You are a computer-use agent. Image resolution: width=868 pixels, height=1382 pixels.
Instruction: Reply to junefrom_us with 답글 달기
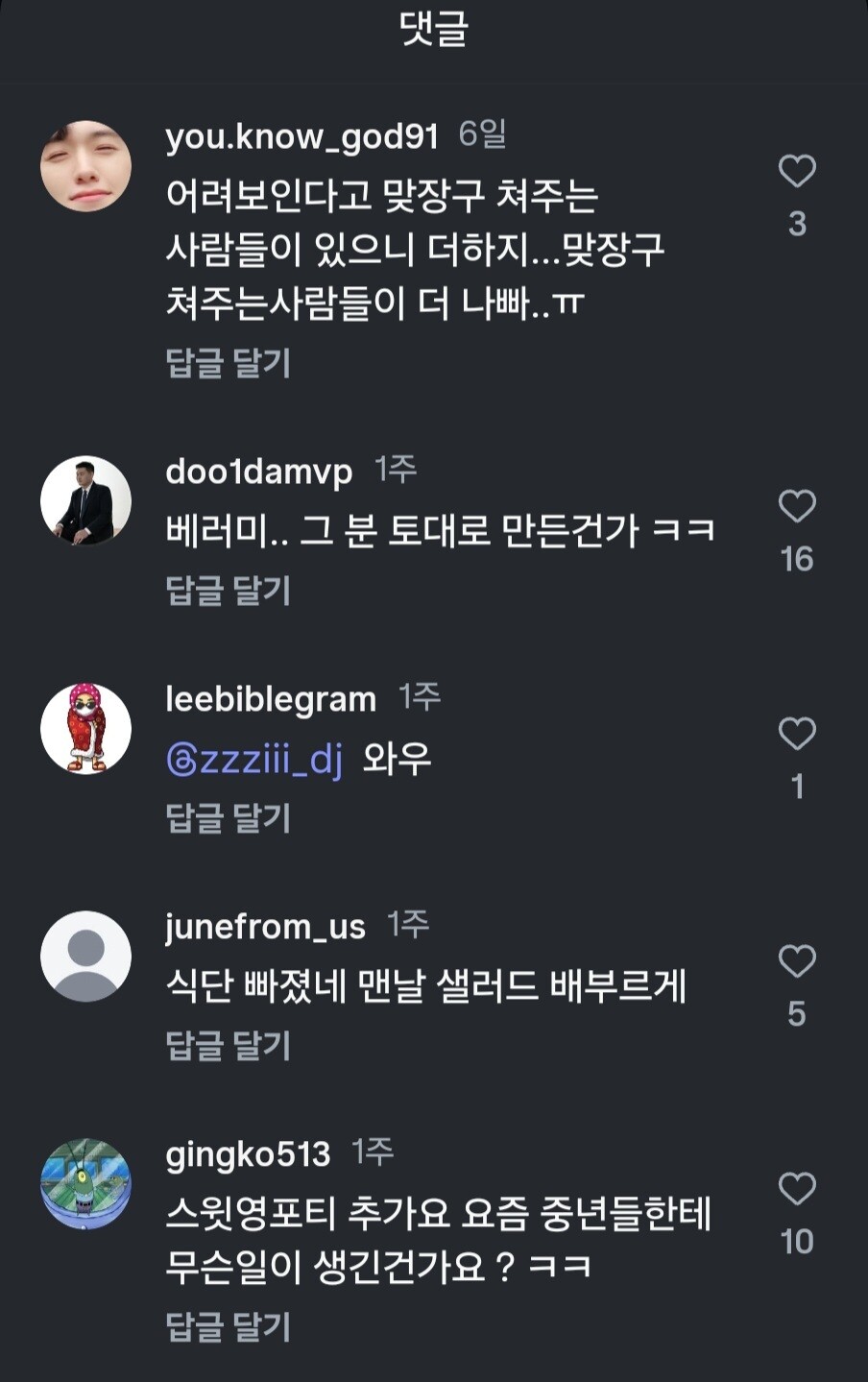228,1046
